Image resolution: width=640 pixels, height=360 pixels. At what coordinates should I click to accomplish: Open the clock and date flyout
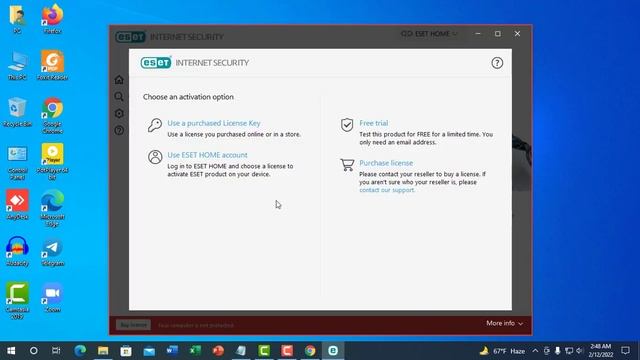tap(600, 351)
